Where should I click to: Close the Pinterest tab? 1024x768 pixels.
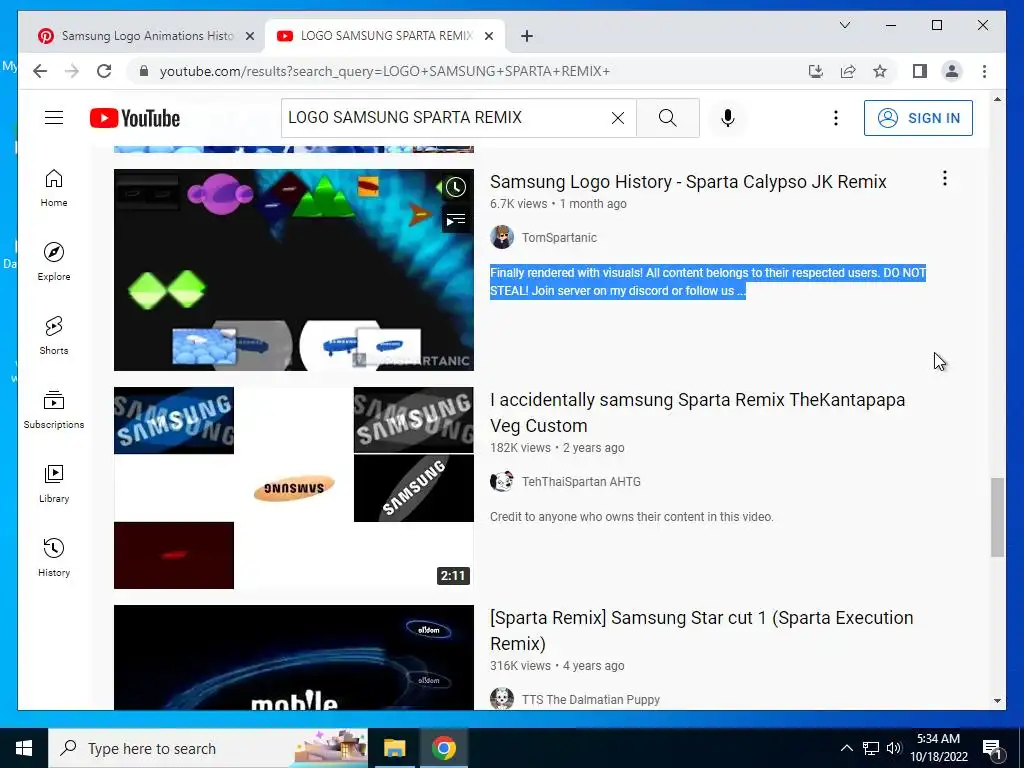(249, 36)
